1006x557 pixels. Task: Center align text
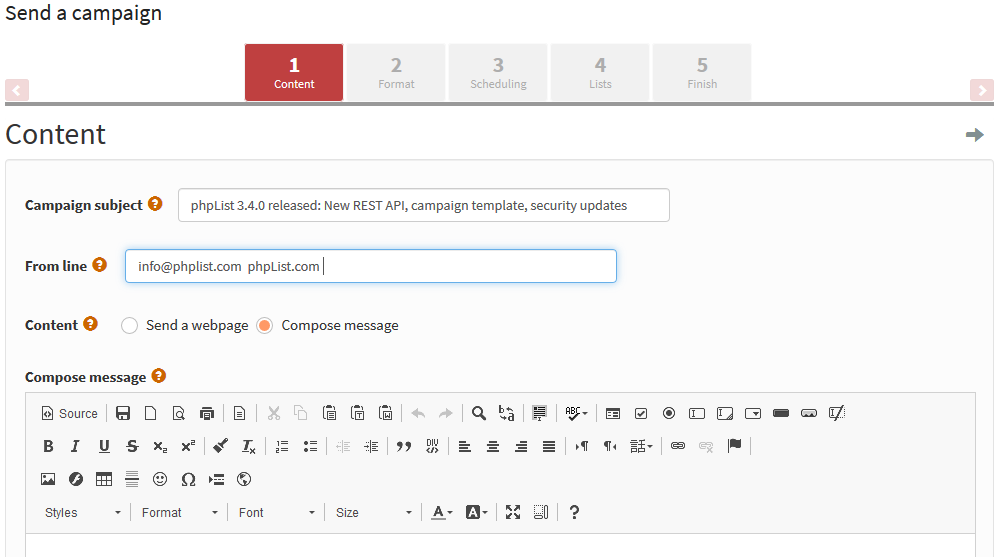[x=493, y=446]
